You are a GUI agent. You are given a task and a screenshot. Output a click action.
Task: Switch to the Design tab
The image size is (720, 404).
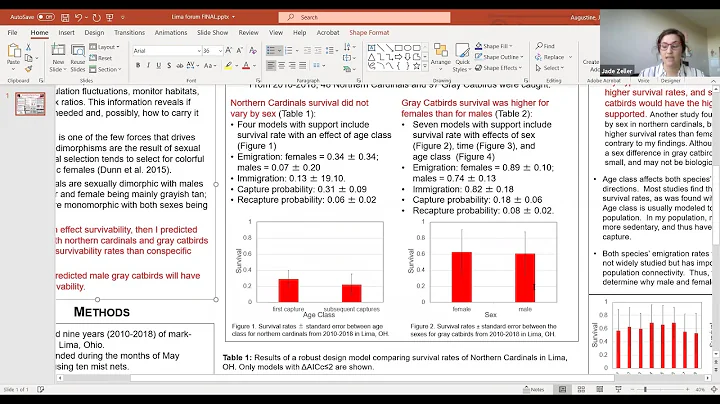coord(94,33)
